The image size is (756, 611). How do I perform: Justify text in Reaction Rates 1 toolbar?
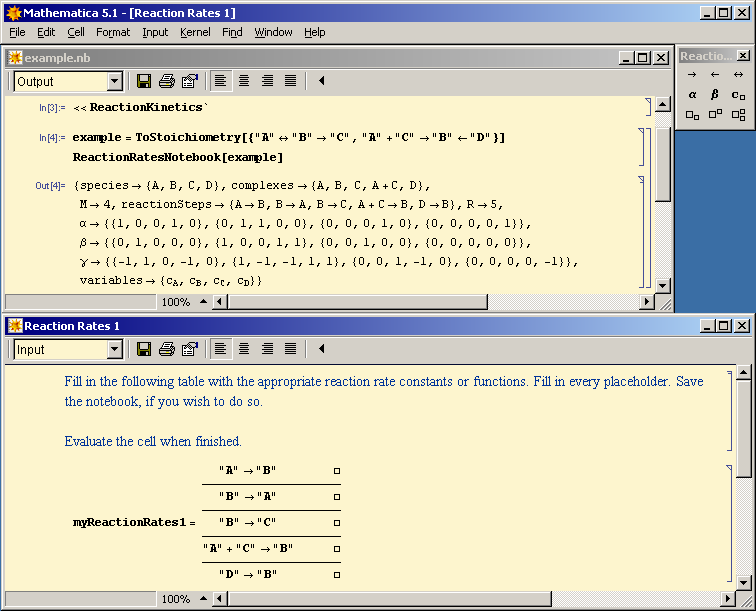tap(290, 349)
